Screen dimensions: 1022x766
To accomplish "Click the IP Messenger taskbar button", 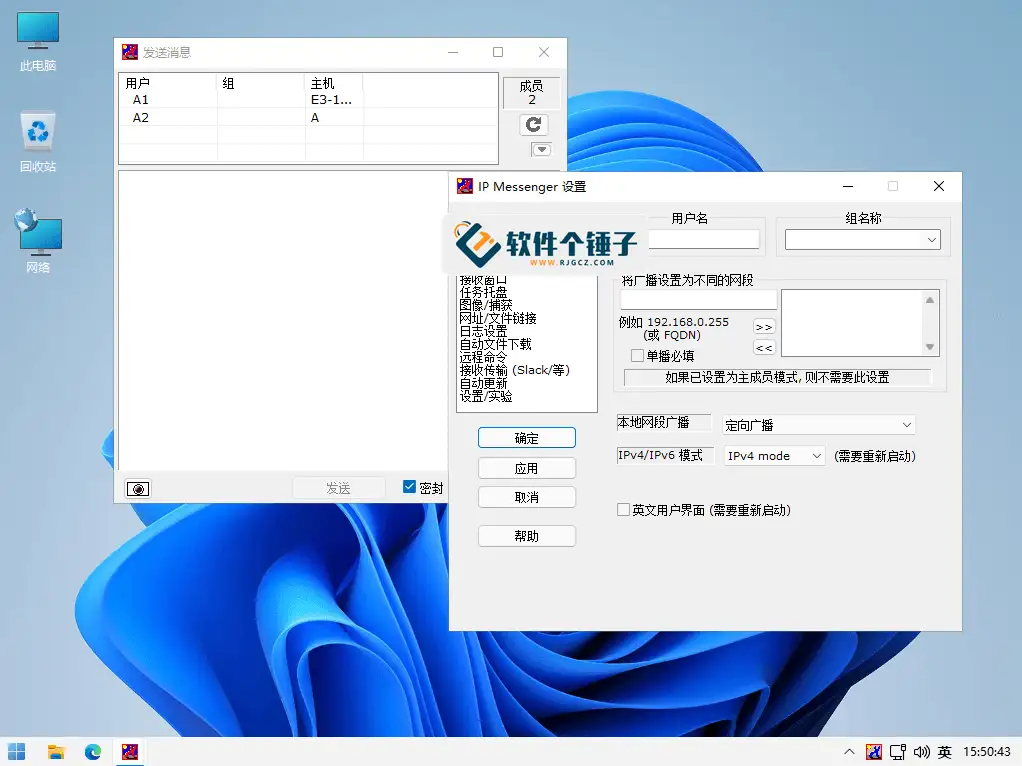I will 130,752.
